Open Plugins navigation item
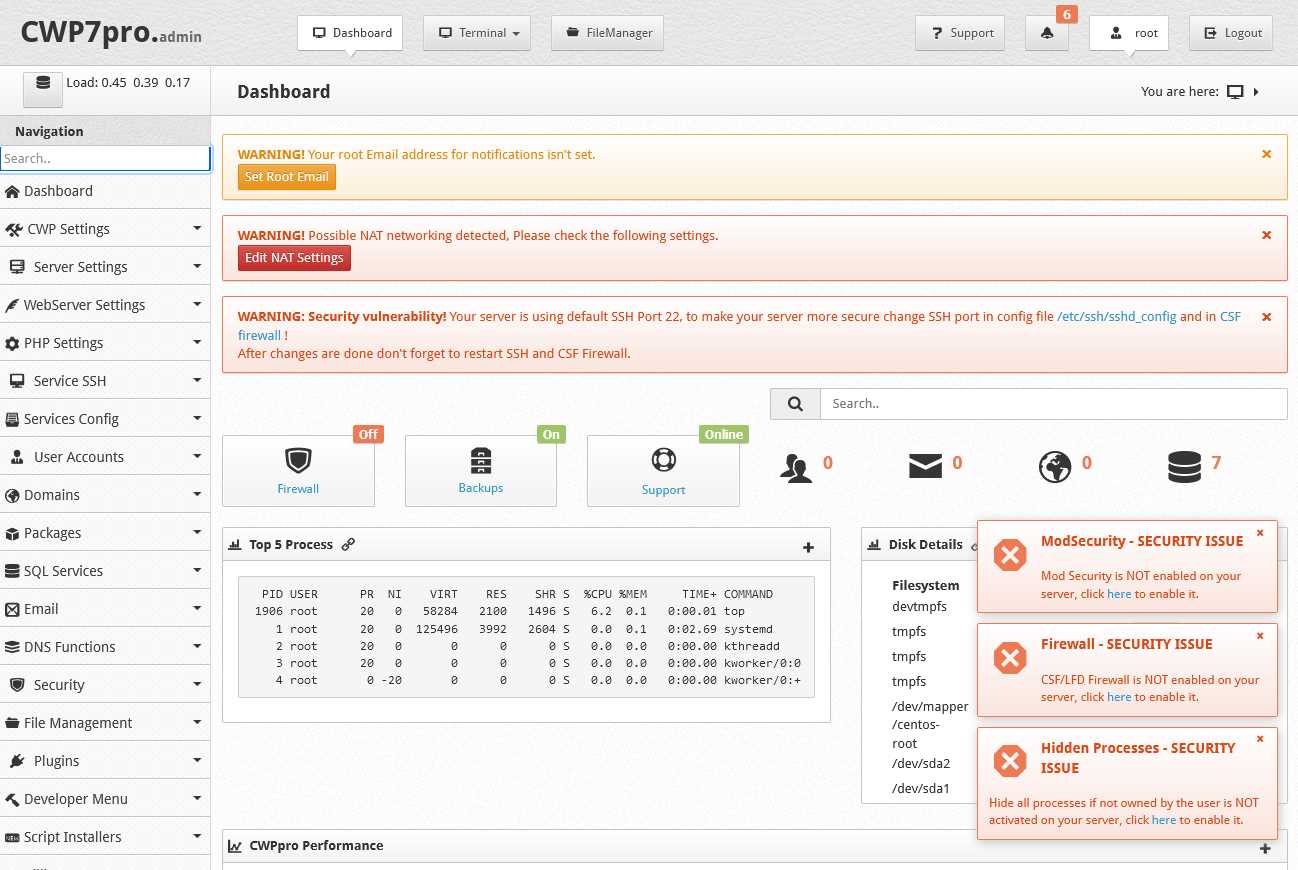Image resolution: width=1298 pixels, height=870 pixels. (105, 761)
